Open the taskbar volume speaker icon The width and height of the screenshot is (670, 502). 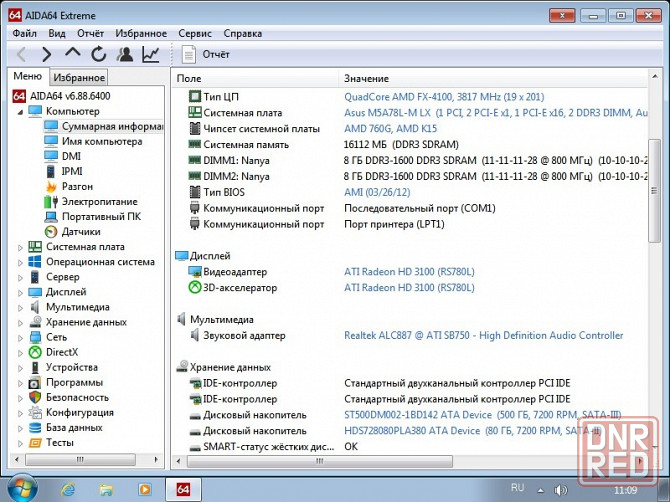point(560,490)
